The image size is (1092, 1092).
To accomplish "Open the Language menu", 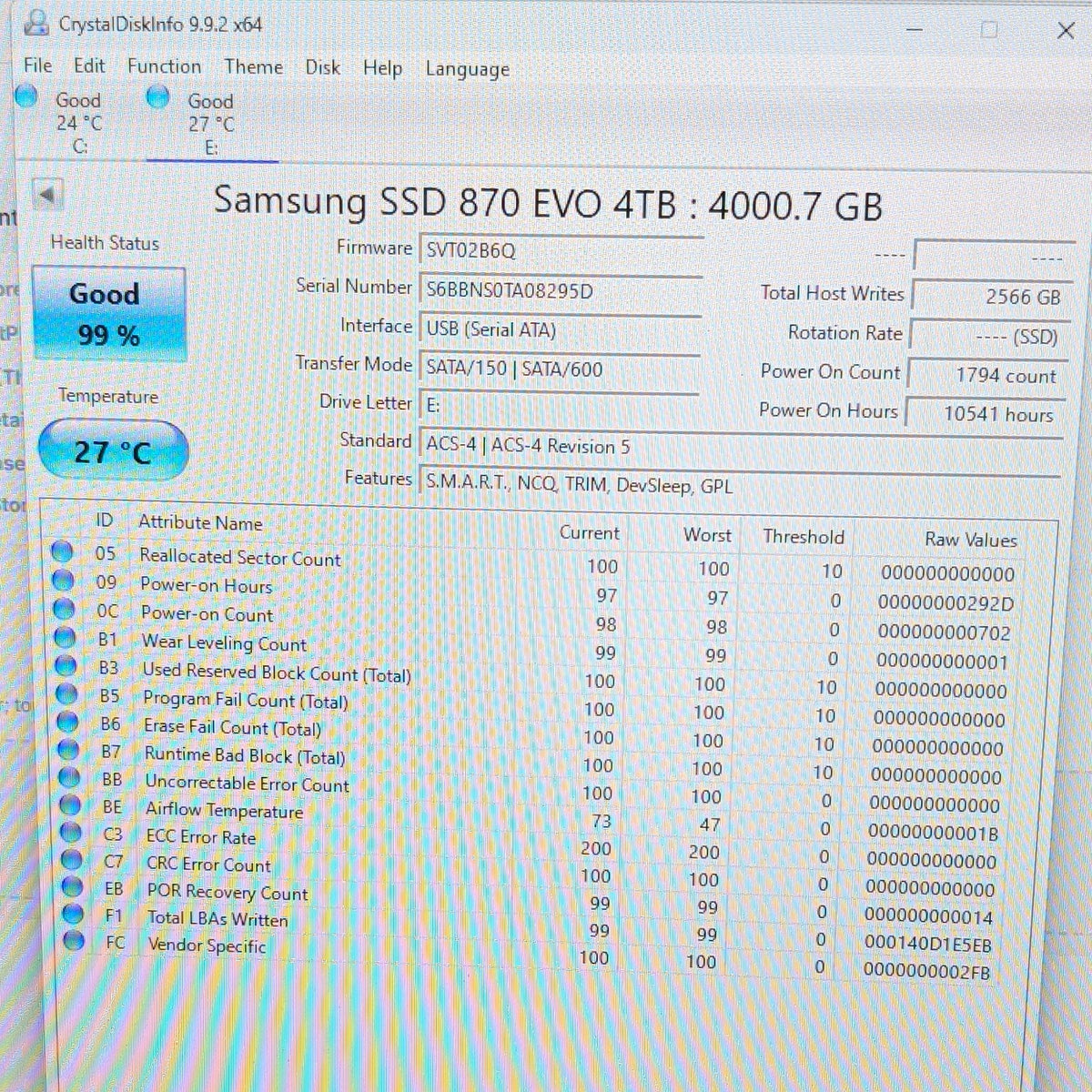I will pos(467,70).
